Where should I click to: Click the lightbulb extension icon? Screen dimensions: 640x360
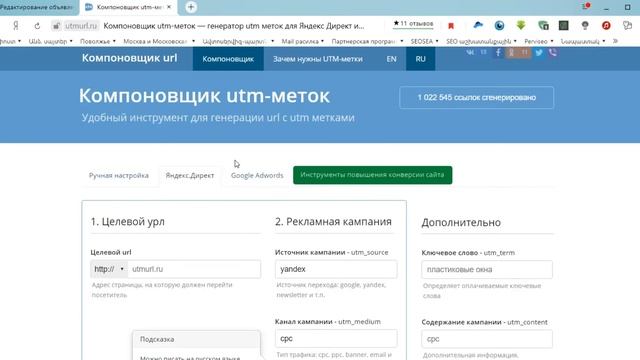tap(585, 25)
